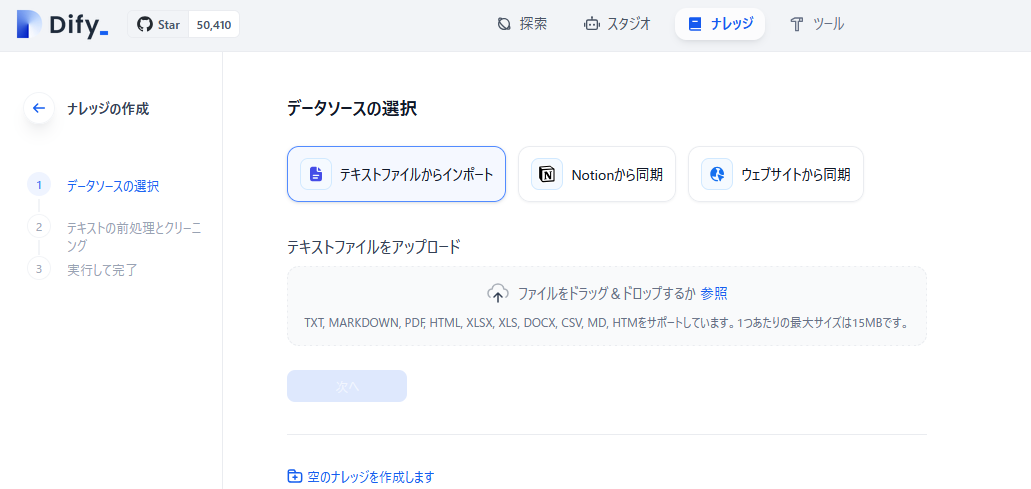Click the Dify logo

pyautogui.click(x=62, y=24)
